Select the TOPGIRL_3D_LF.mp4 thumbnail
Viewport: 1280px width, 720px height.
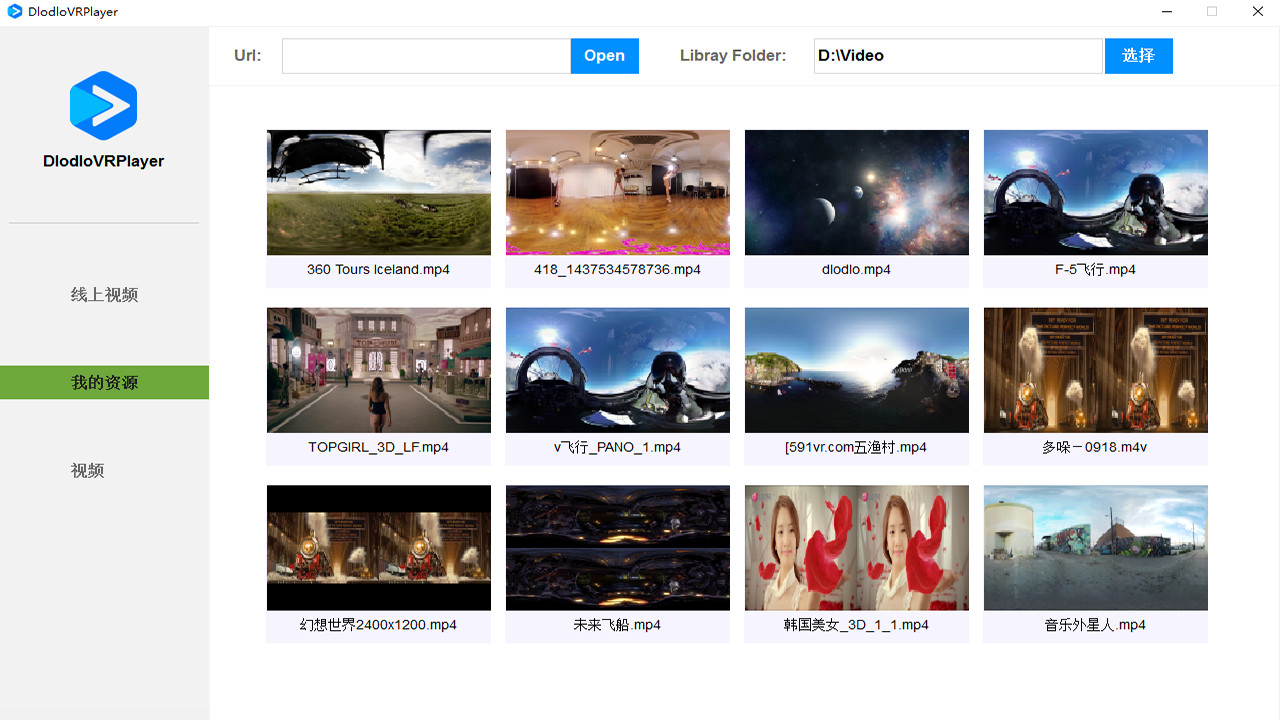pyautogui.click(x=378, y=369)
